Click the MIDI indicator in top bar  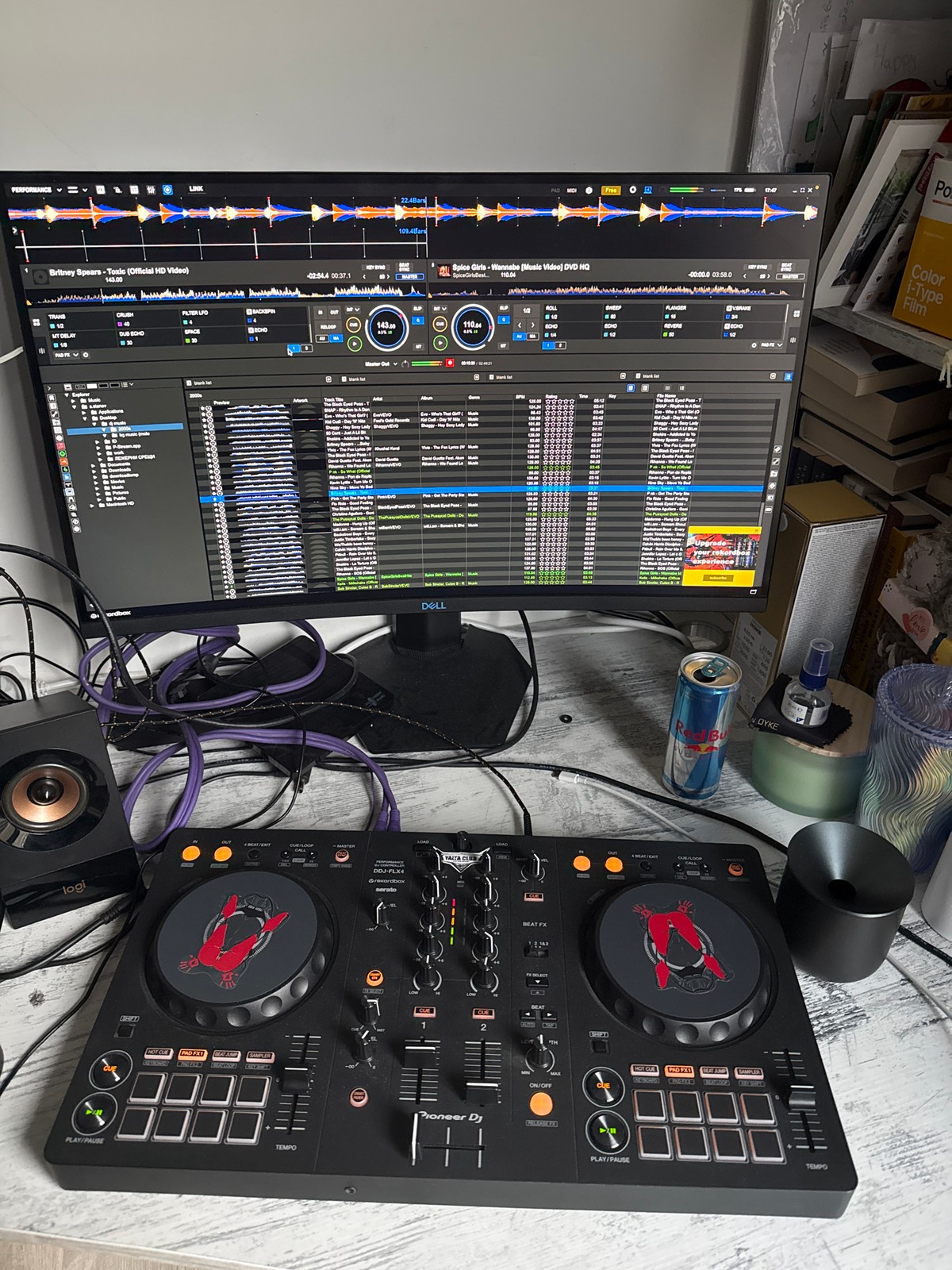[570, 190]
